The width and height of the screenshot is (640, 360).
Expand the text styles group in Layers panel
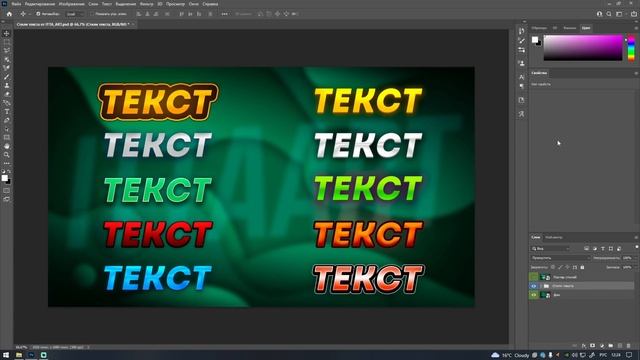[x=541, y=286]
